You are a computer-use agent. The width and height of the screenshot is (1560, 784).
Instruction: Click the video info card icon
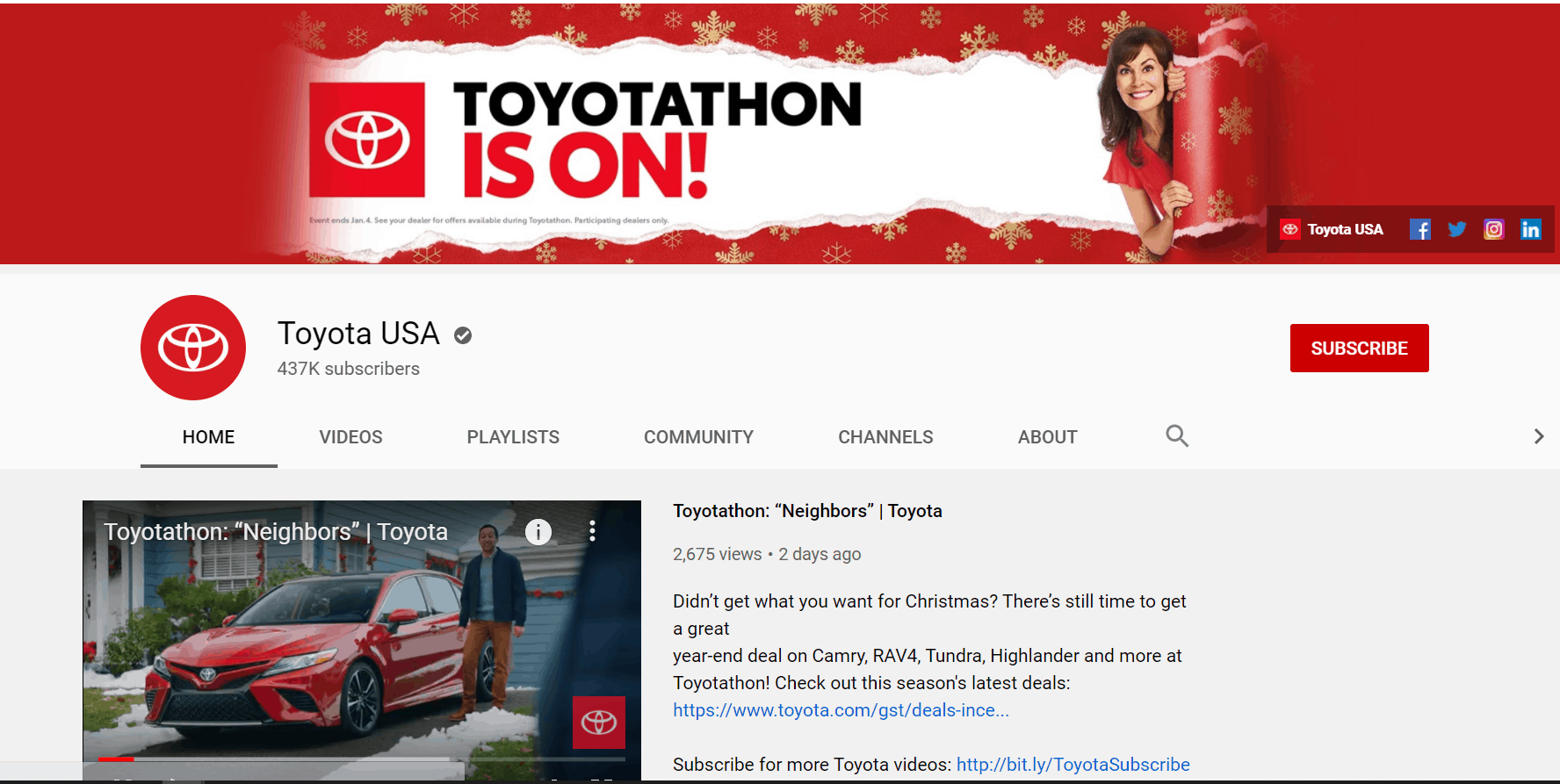[x=538, y=531]
